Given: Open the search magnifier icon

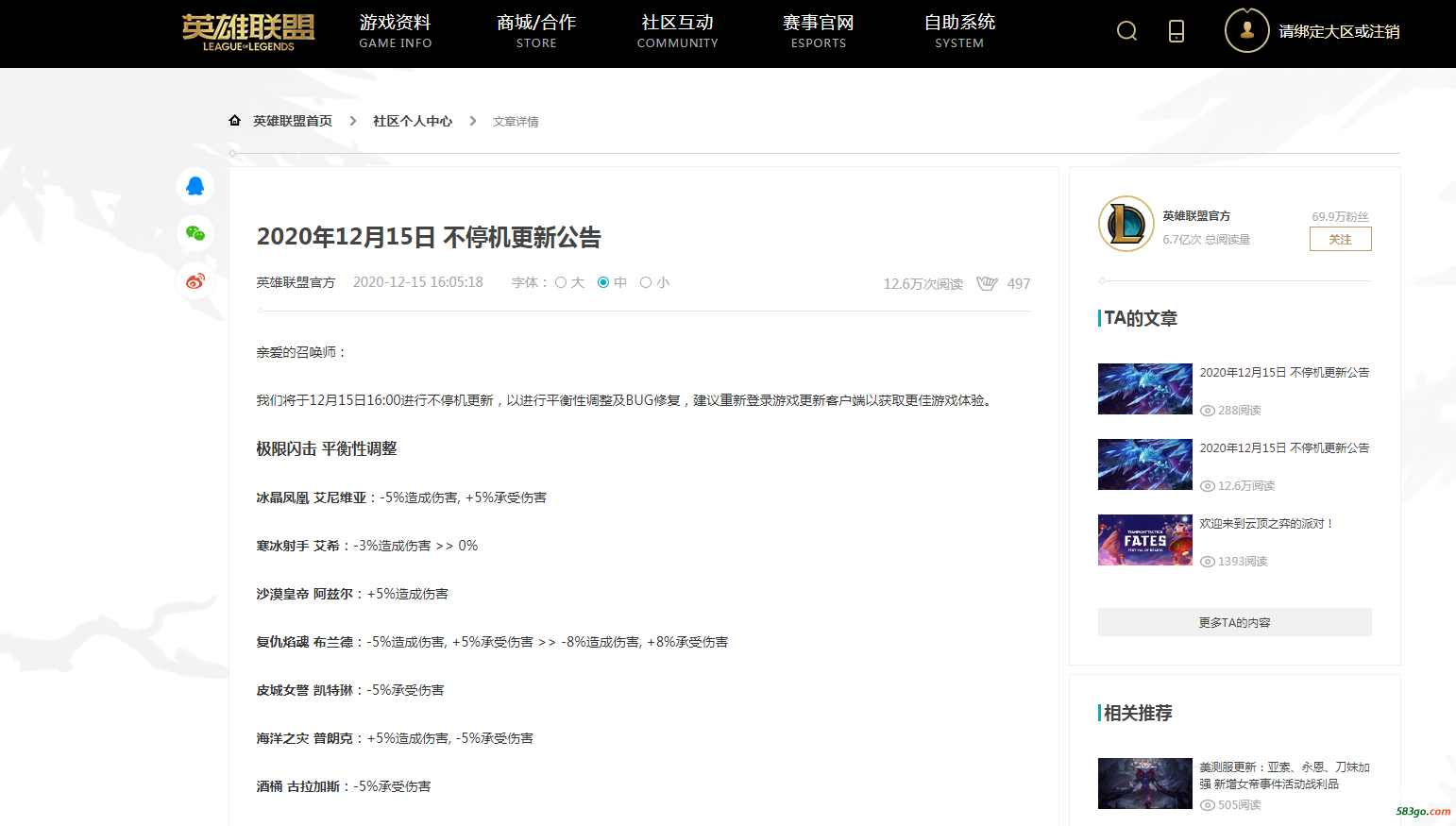Looking at the screenshot, I should pos(1126,31).
